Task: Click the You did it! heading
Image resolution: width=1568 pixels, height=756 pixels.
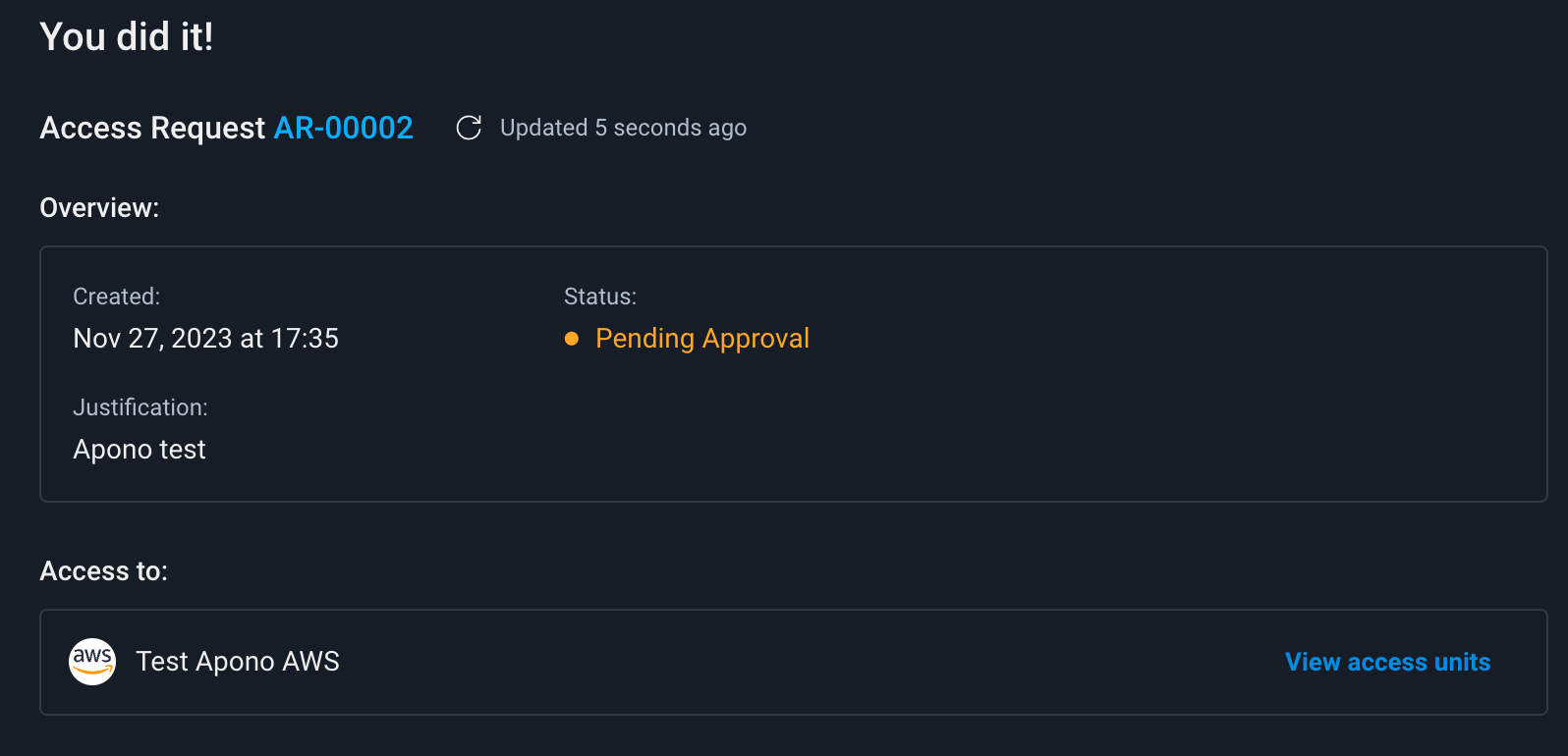Action: tap(127, 37)
